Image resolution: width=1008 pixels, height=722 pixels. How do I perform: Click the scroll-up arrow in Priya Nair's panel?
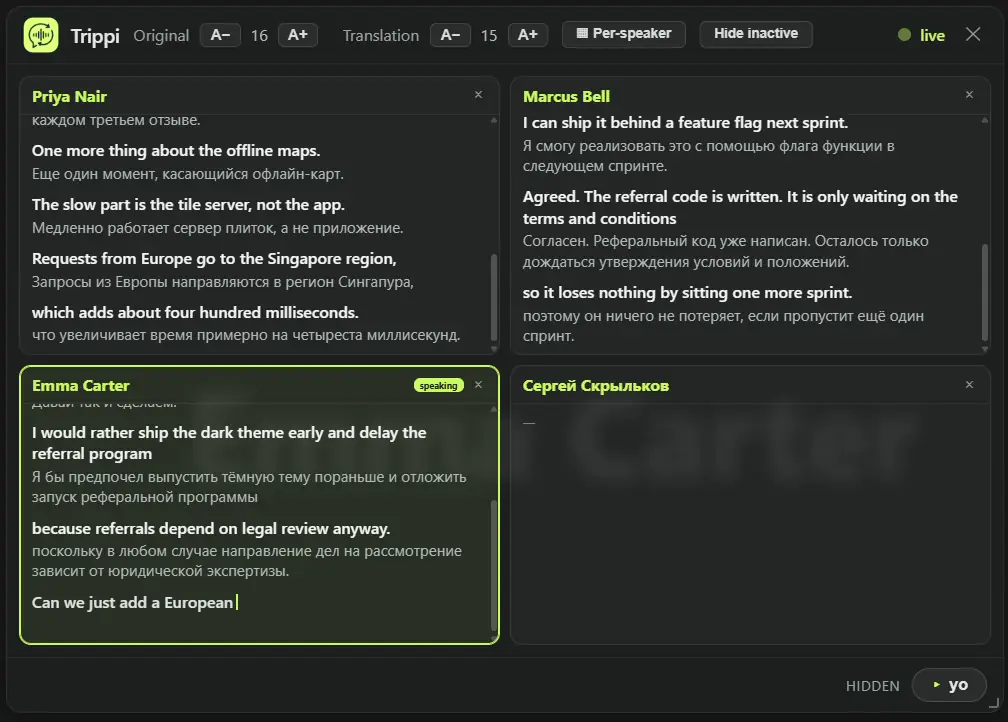pos(494,120)
